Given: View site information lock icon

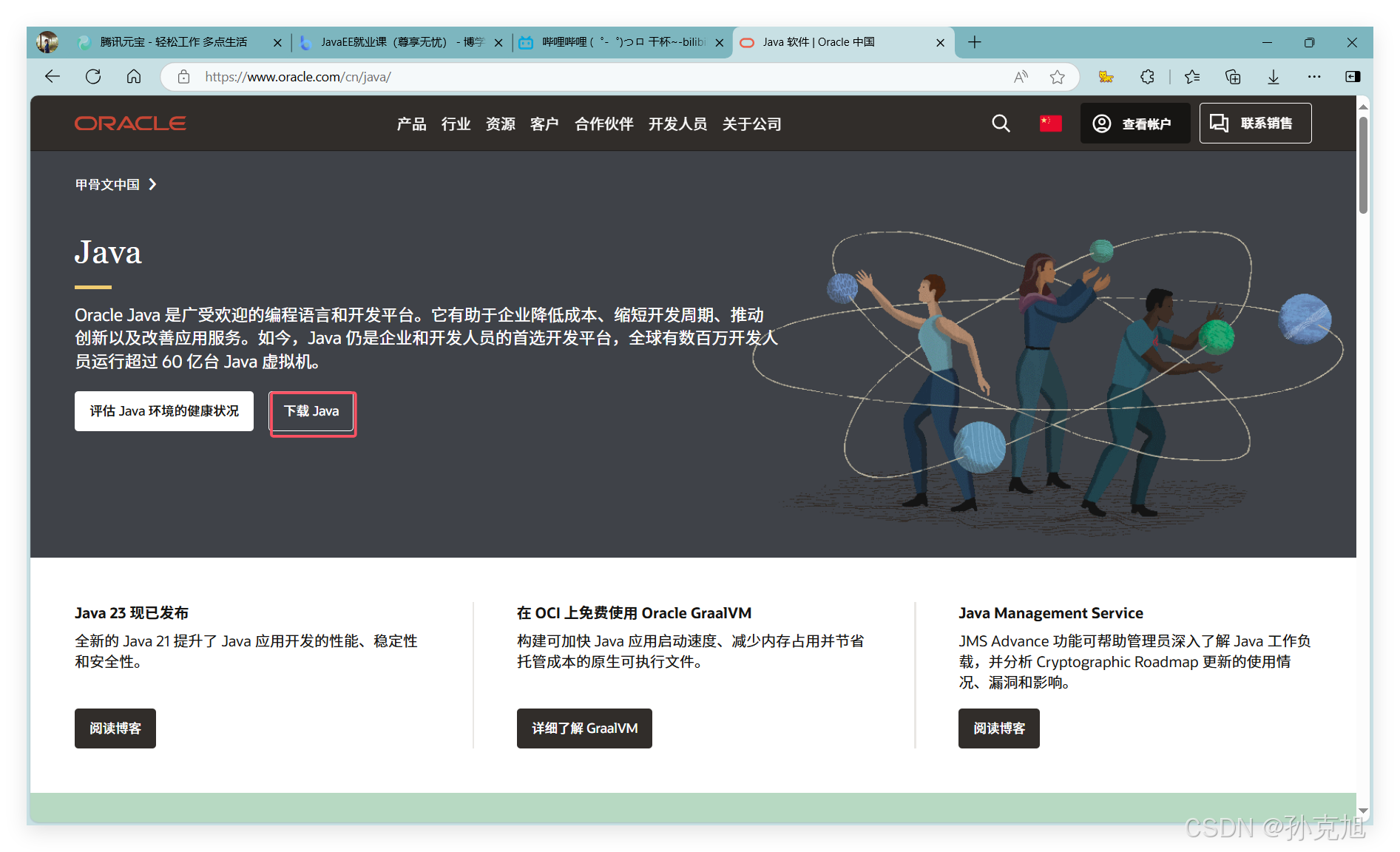Looking at the screenshot, I should (x=184, y=77).
